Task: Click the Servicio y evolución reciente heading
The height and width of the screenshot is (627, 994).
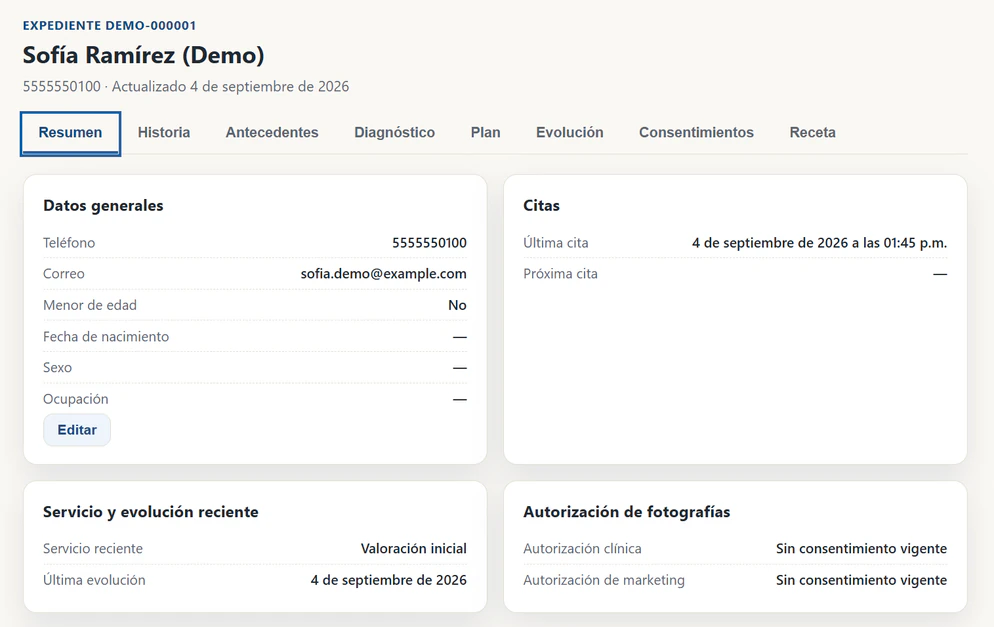Action: pos(151,512)
